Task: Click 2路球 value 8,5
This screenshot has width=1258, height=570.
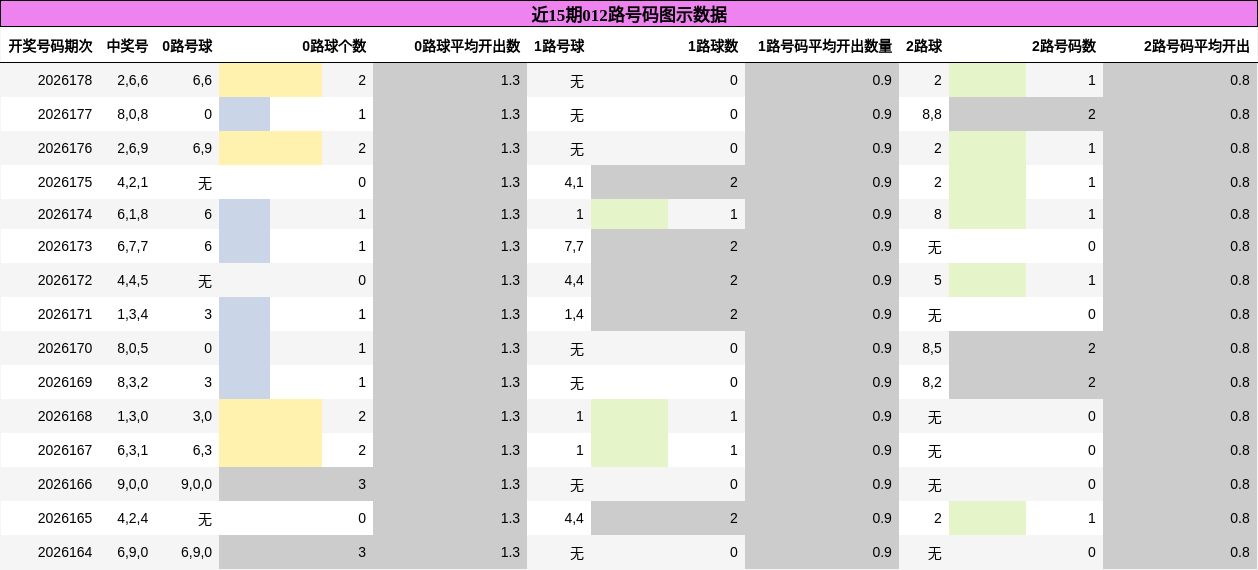Action: click(932, 348)
